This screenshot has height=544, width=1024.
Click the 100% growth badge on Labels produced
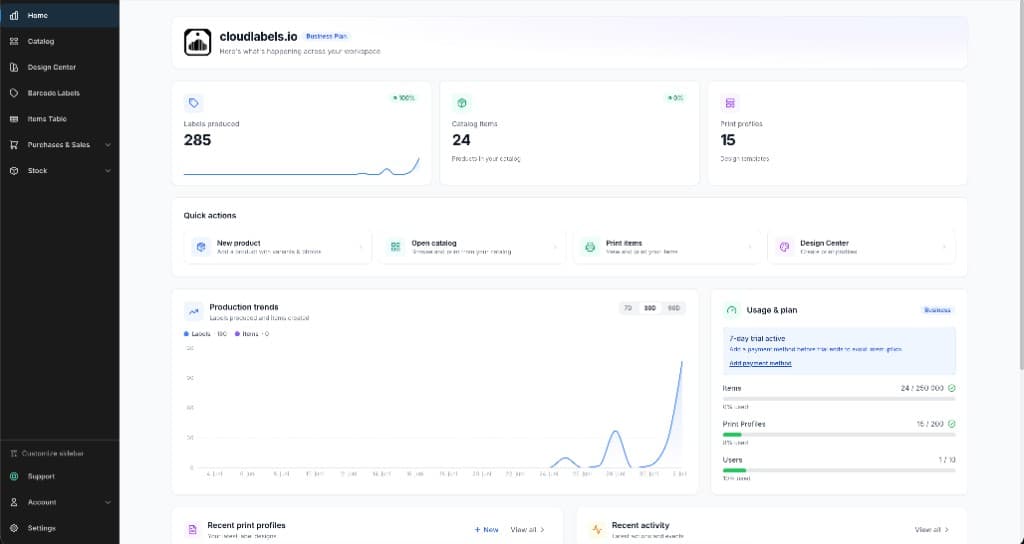(404, 98)
